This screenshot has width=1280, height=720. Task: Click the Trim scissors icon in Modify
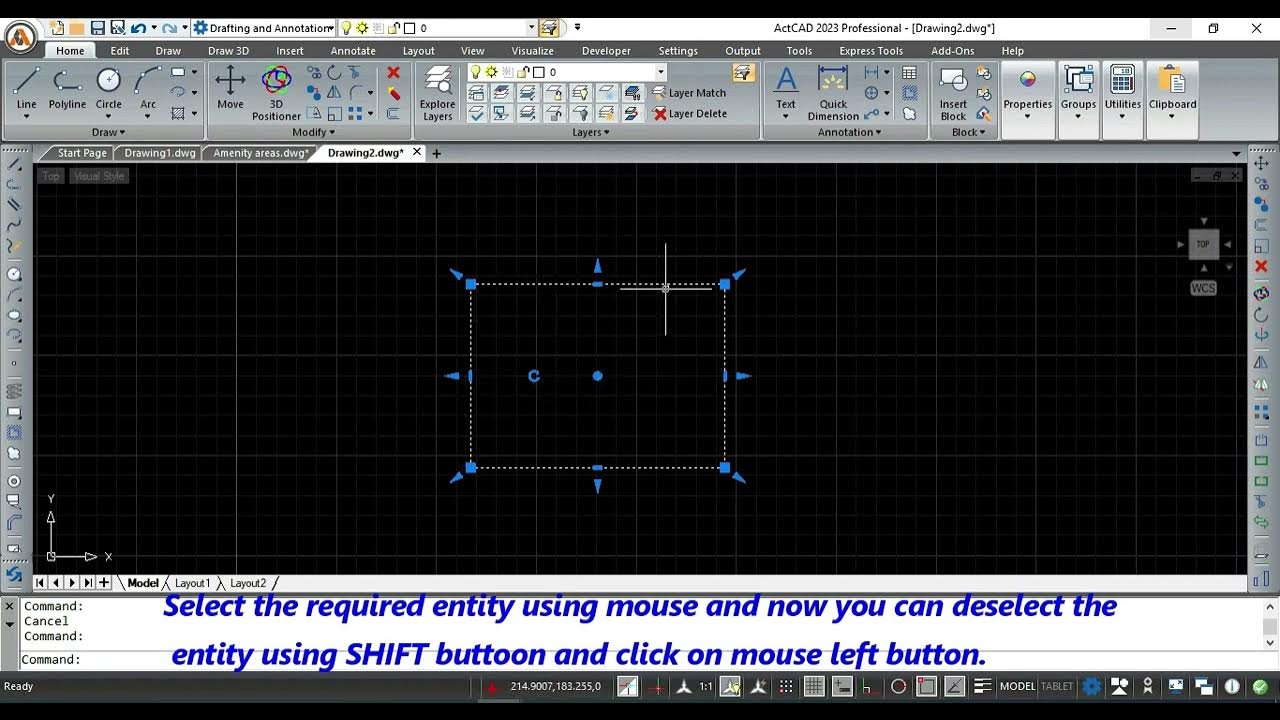coord(354,73)
